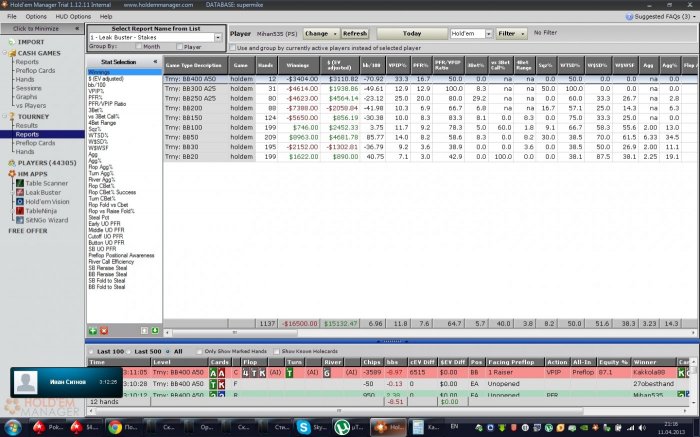Select Steal Pct in stat list

coord(99,217)
